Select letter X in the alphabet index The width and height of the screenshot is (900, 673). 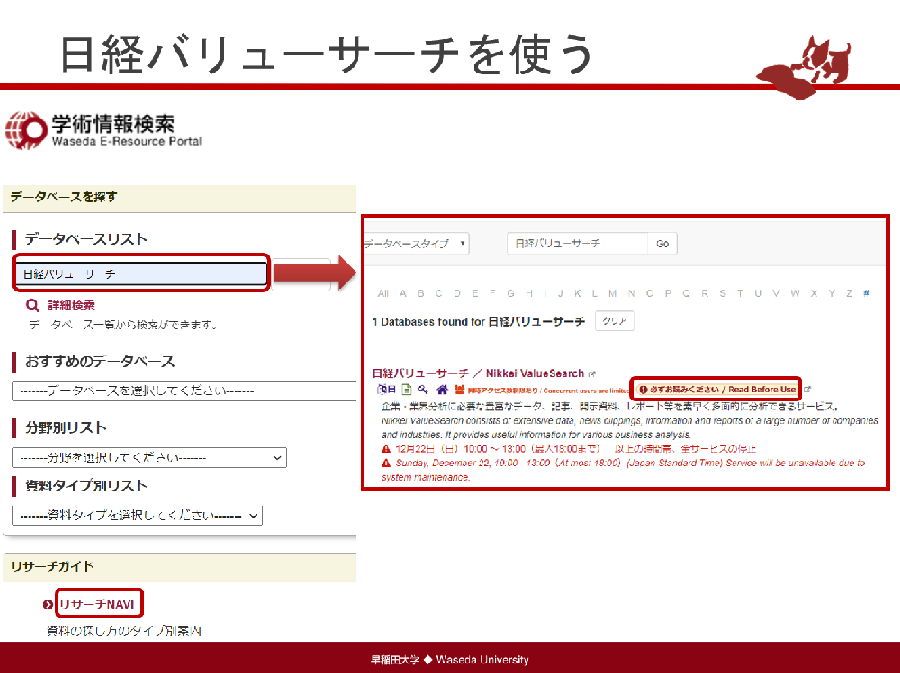pyautogui.click(x=814, y=294)
